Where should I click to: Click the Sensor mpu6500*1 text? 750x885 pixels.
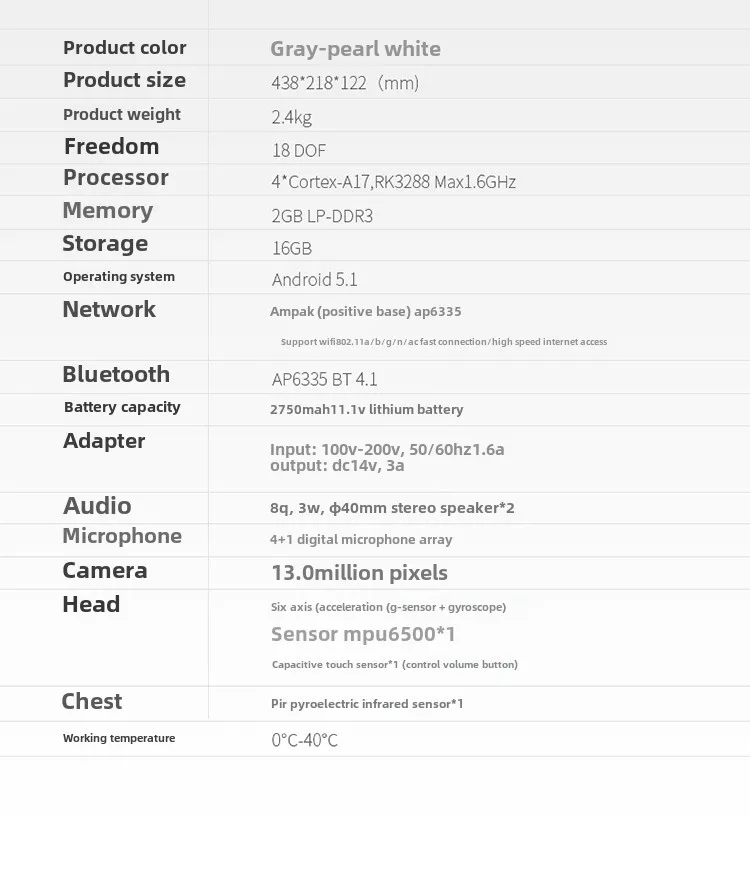[x=363, y=634]
